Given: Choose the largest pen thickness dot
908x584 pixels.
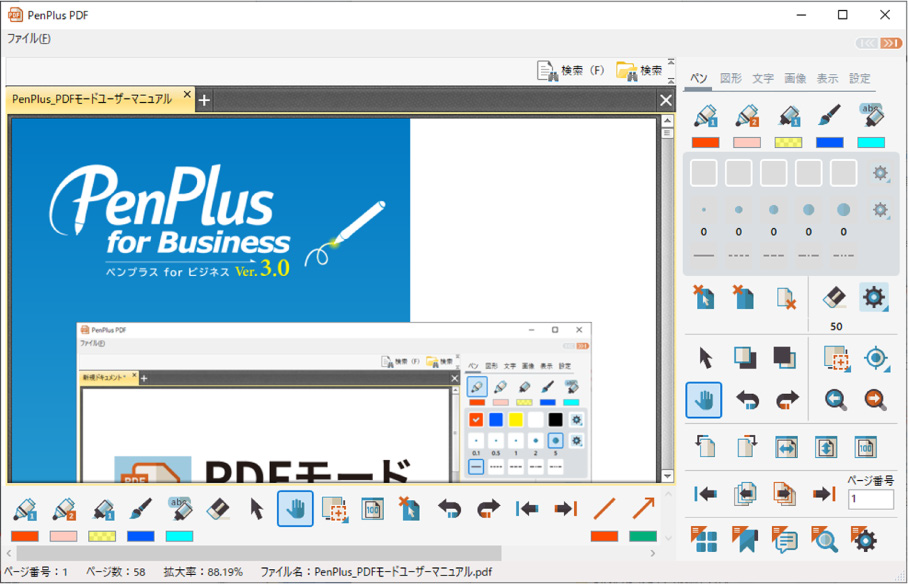Looking at the screenshot, I should [x=844, y=210].
